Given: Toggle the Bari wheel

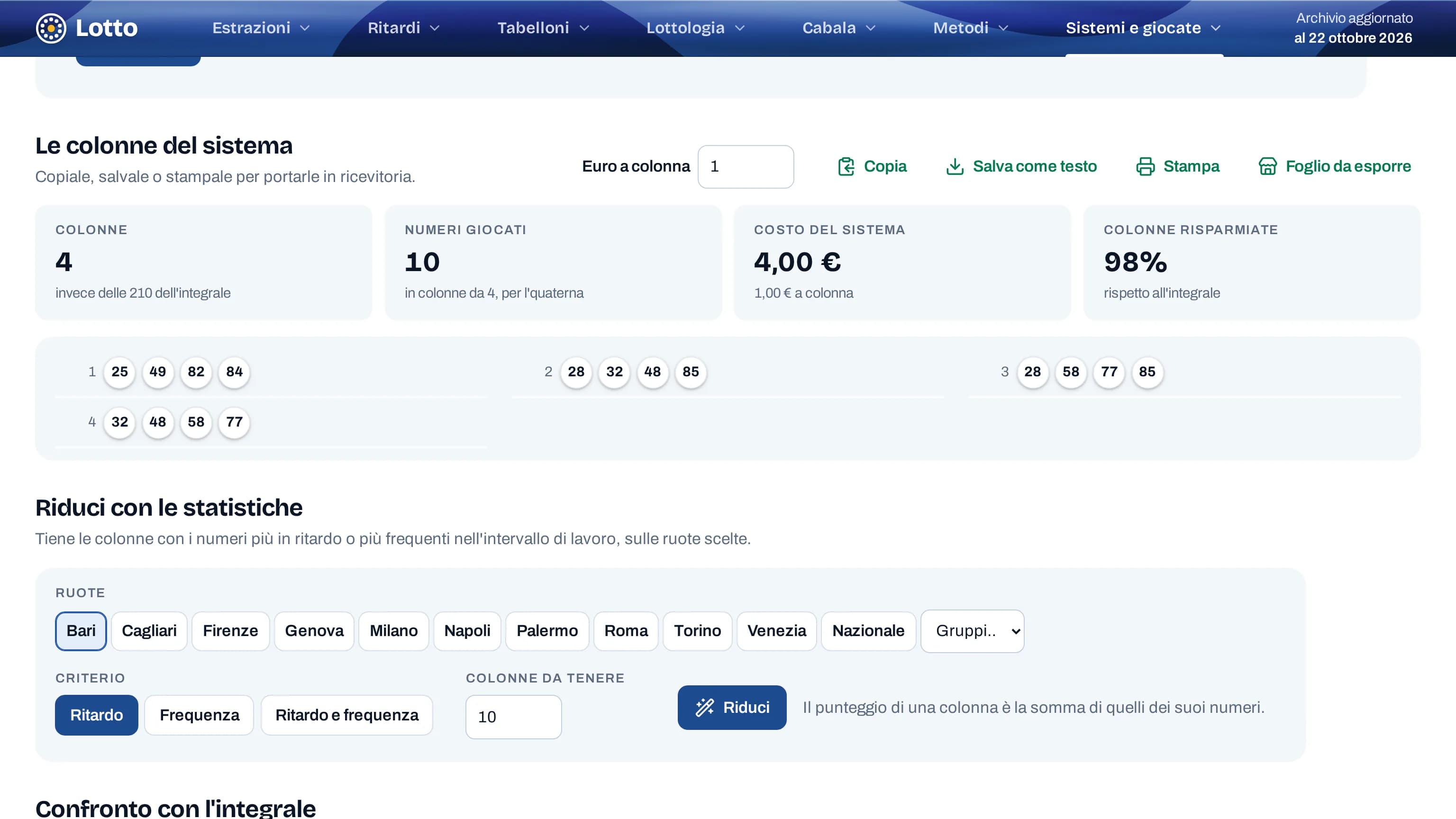Looking at the screenshot, I should [x=81, y=631].
